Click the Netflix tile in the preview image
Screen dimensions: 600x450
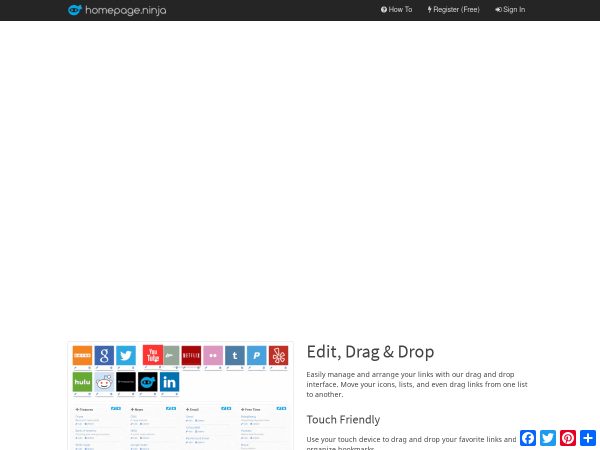(x=191, y=355)
